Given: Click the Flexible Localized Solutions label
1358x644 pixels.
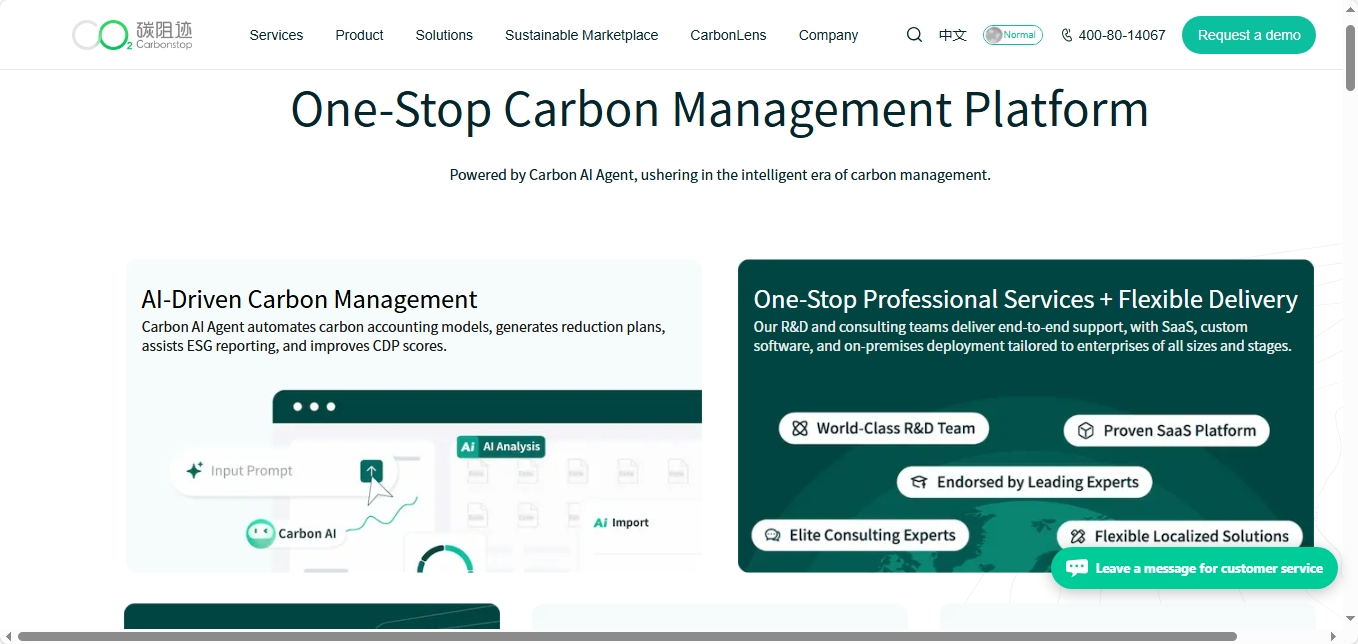Looking at the screenshot, I should (1192, 536).
